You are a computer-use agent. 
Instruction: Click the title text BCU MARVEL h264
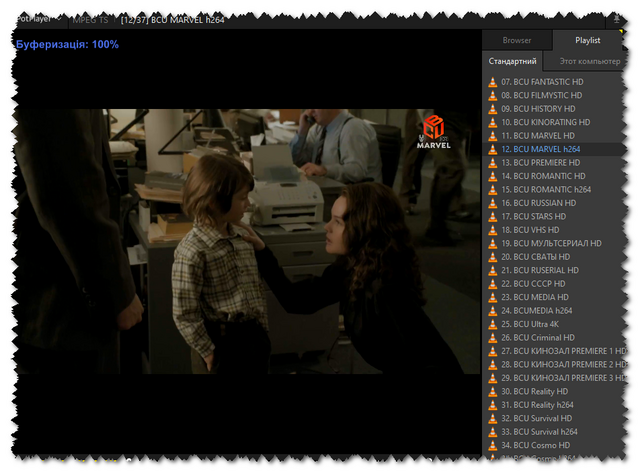(188, 20)
